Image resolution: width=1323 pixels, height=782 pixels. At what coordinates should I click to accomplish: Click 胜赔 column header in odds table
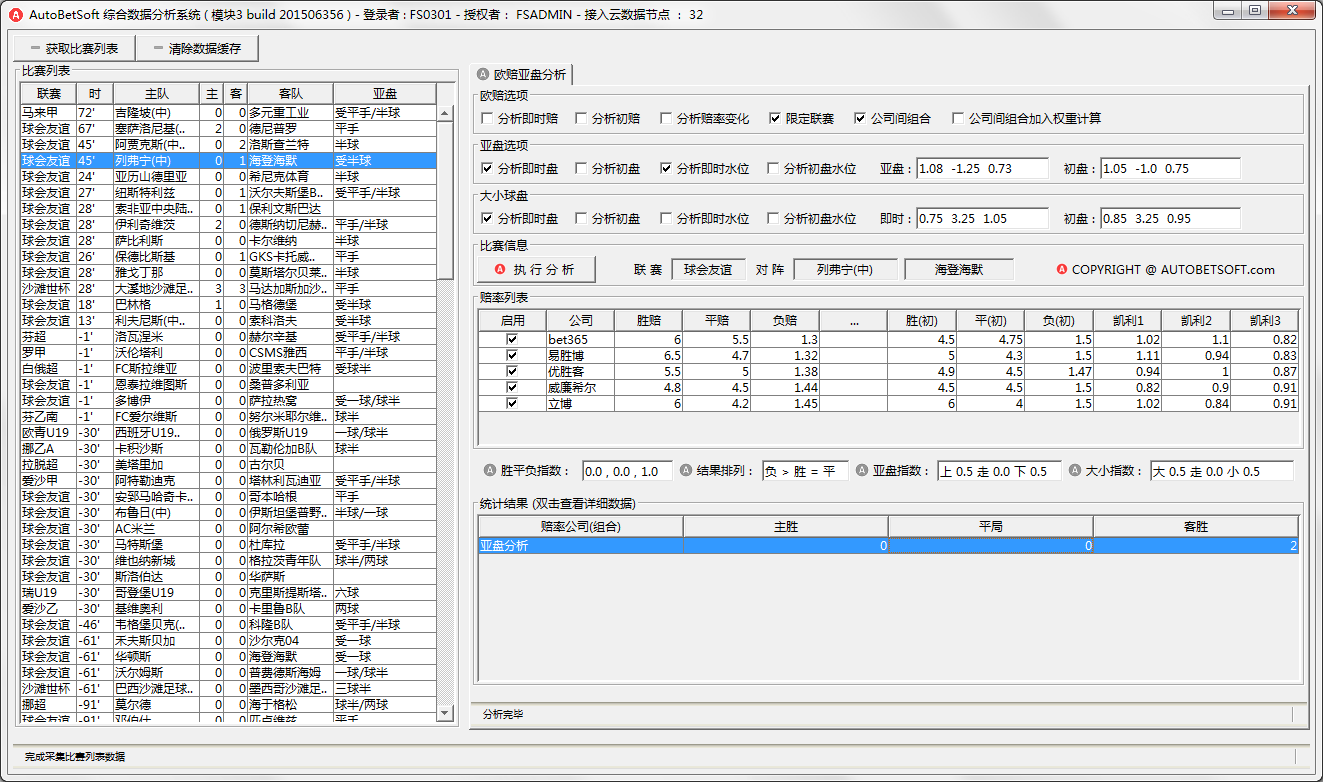click(649, 320)
